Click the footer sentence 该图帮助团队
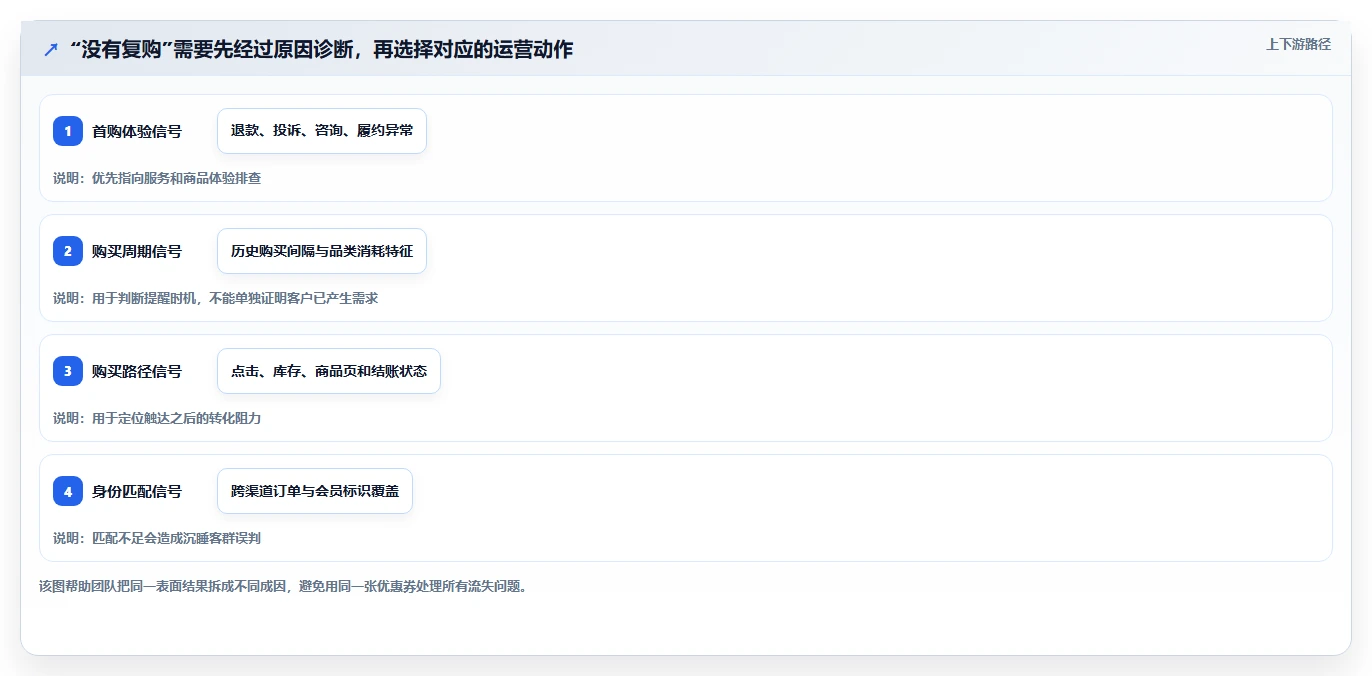Viewport: 1372px width, 676px height. pos(283,586)
